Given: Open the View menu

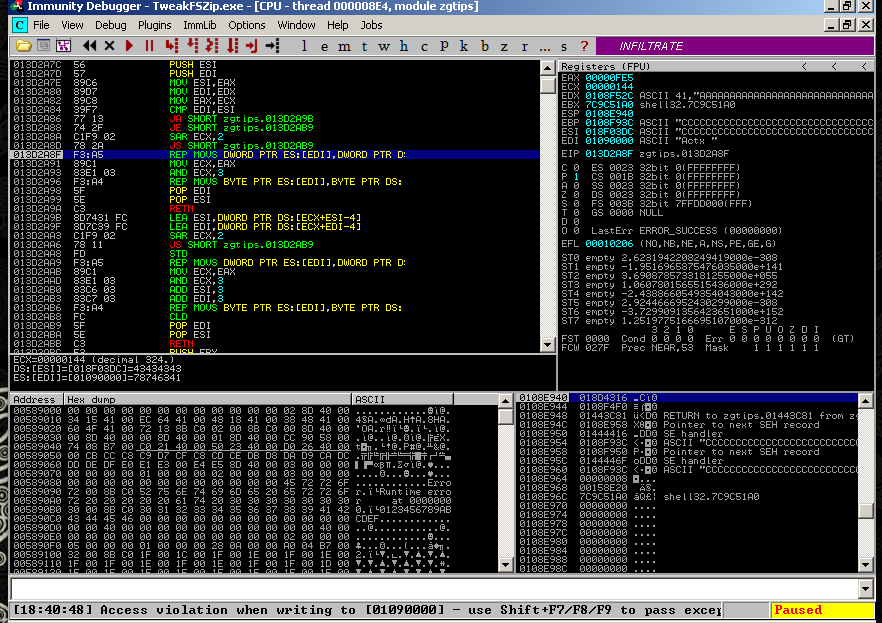Looking at the screenshot, I should (x=72, y=25).
